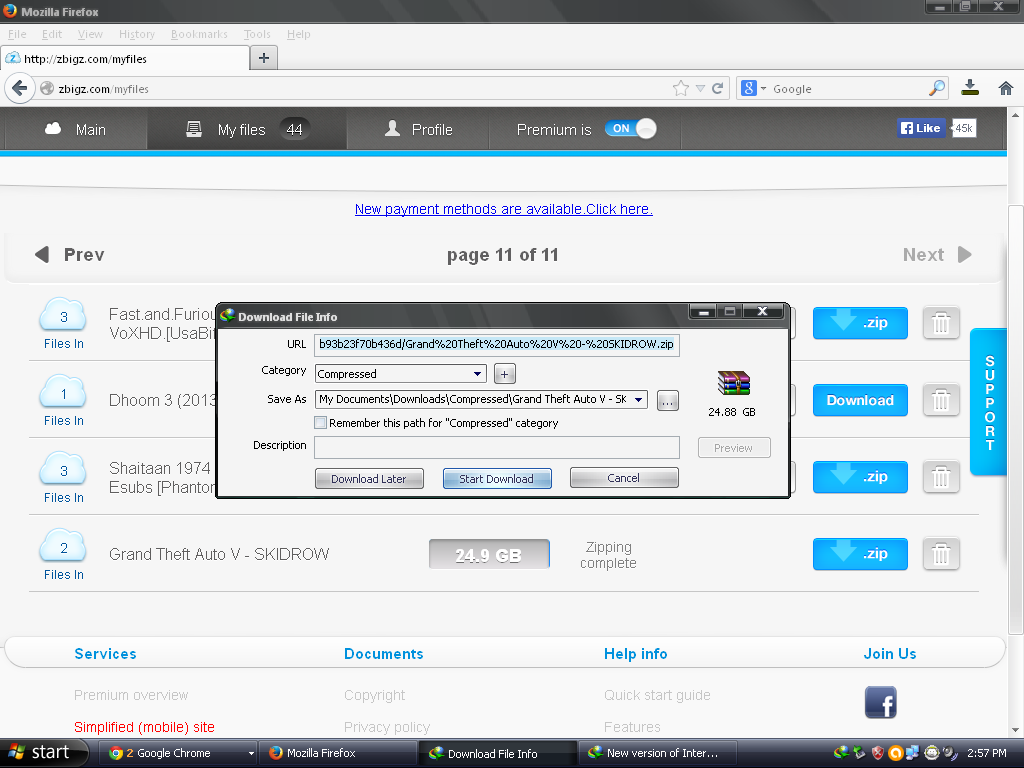
Task: Open the Edit menu
Action: point(52,34)
